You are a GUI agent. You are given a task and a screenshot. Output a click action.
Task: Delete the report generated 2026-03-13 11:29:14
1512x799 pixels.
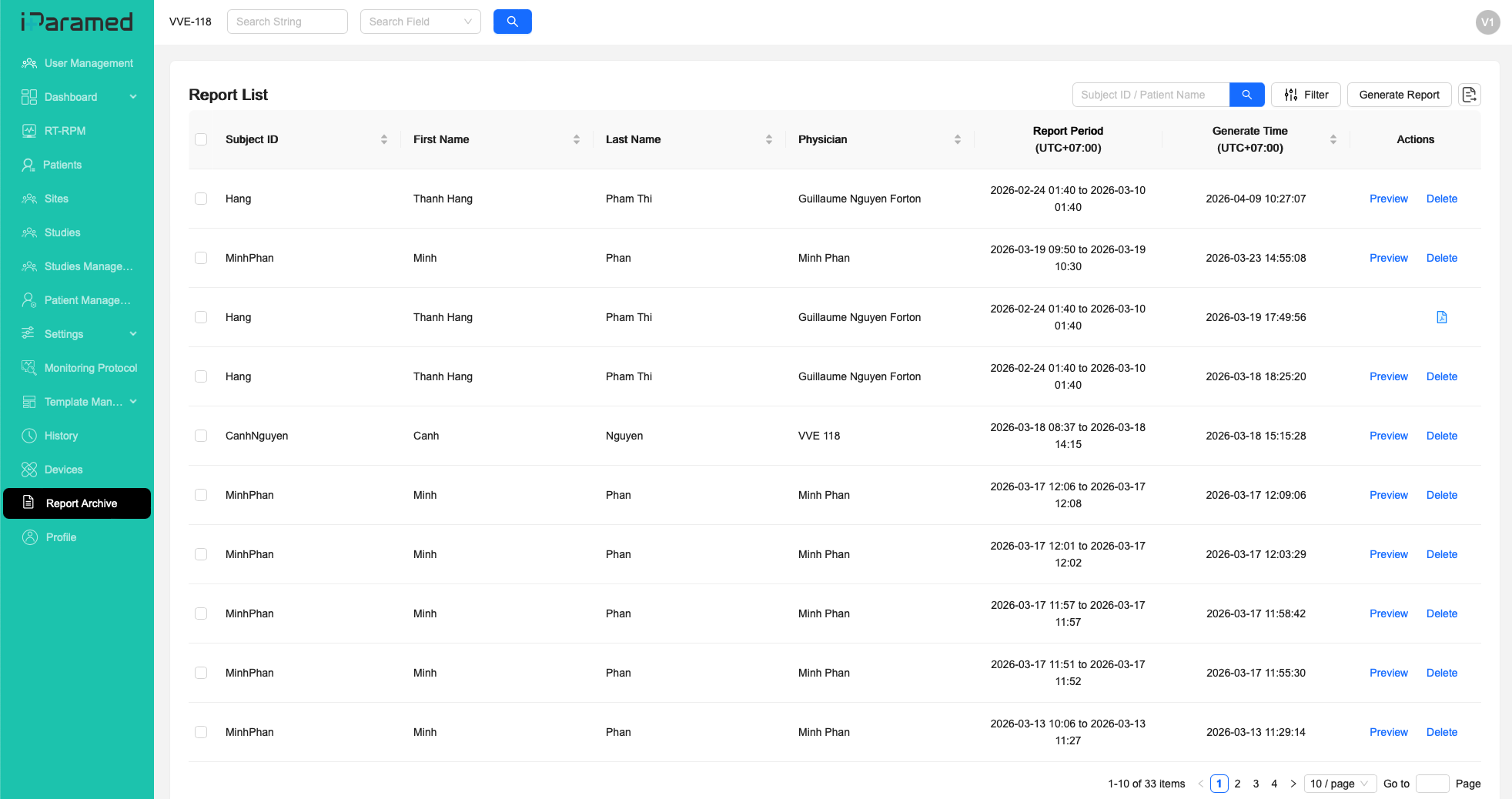tap(1441, 732)
